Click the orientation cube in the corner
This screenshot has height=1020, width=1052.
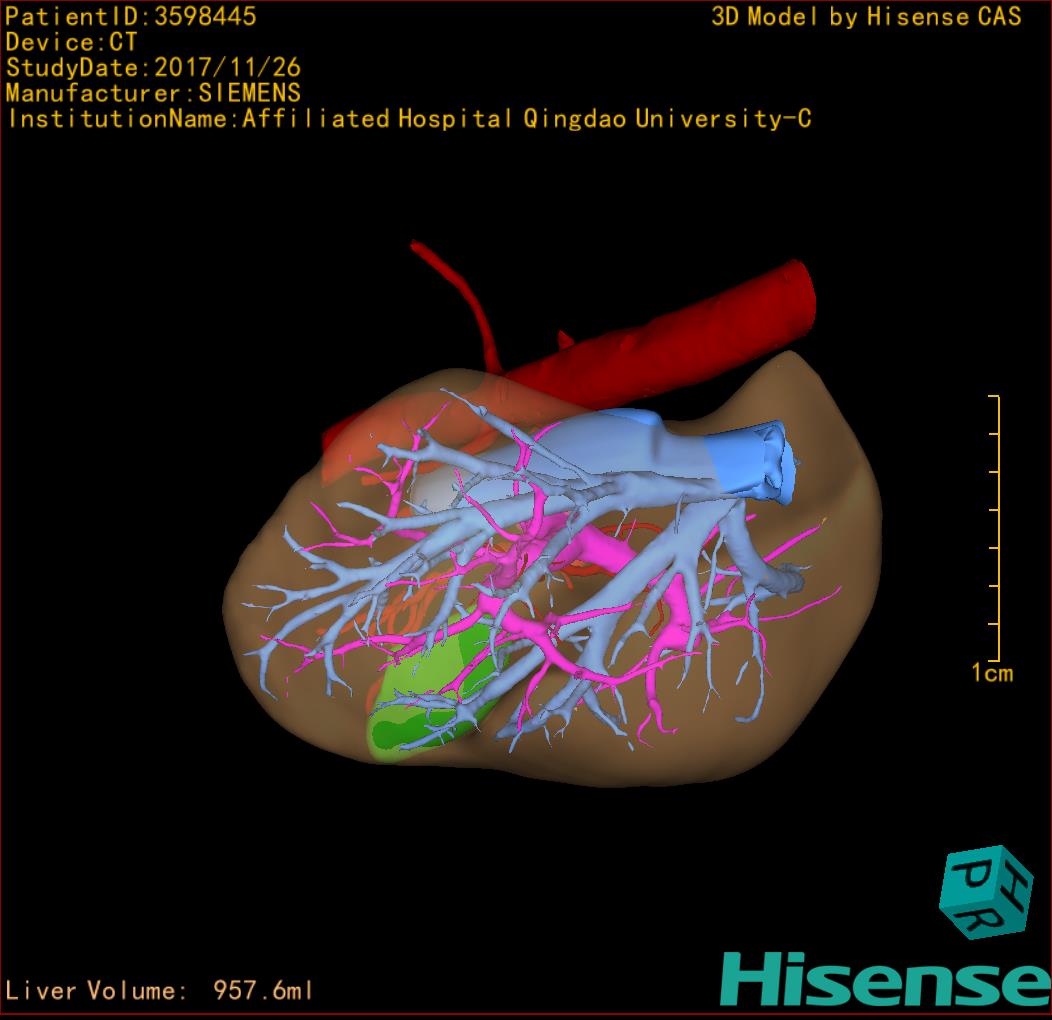click(x=986, y=893)
